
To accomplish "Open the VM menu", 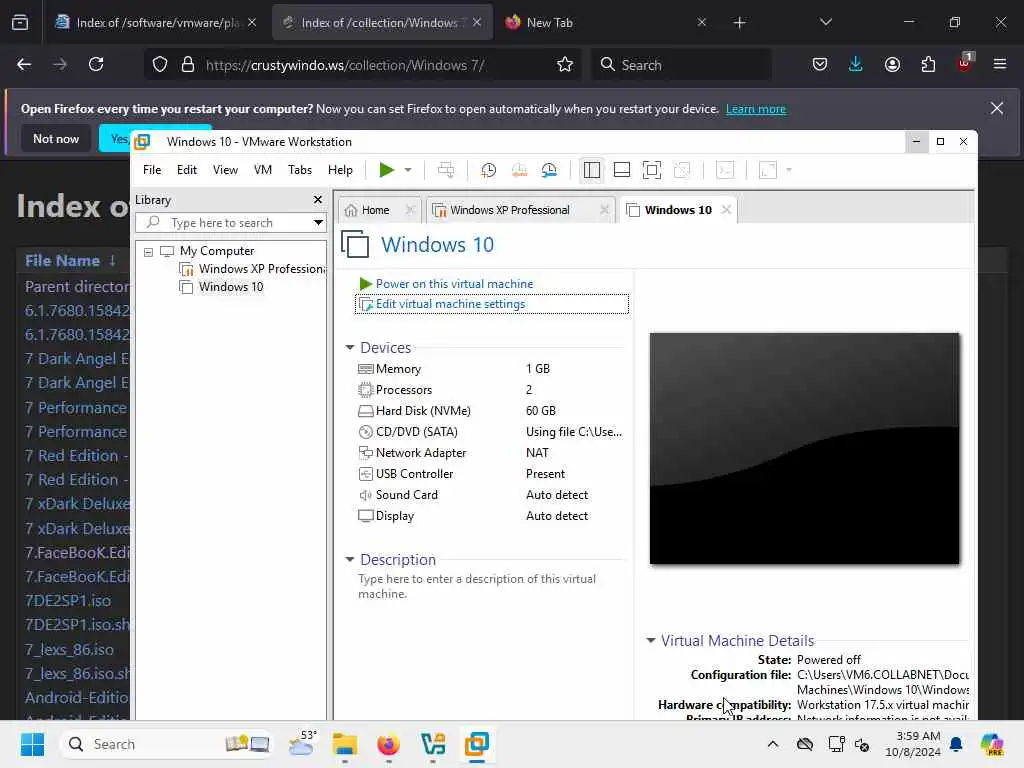I will pos(263,170).
